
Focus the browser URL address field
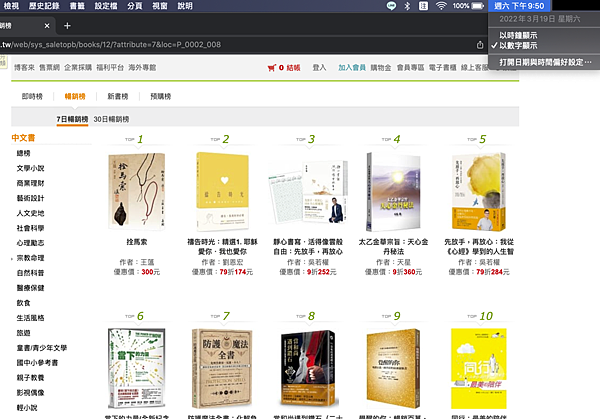237,45
